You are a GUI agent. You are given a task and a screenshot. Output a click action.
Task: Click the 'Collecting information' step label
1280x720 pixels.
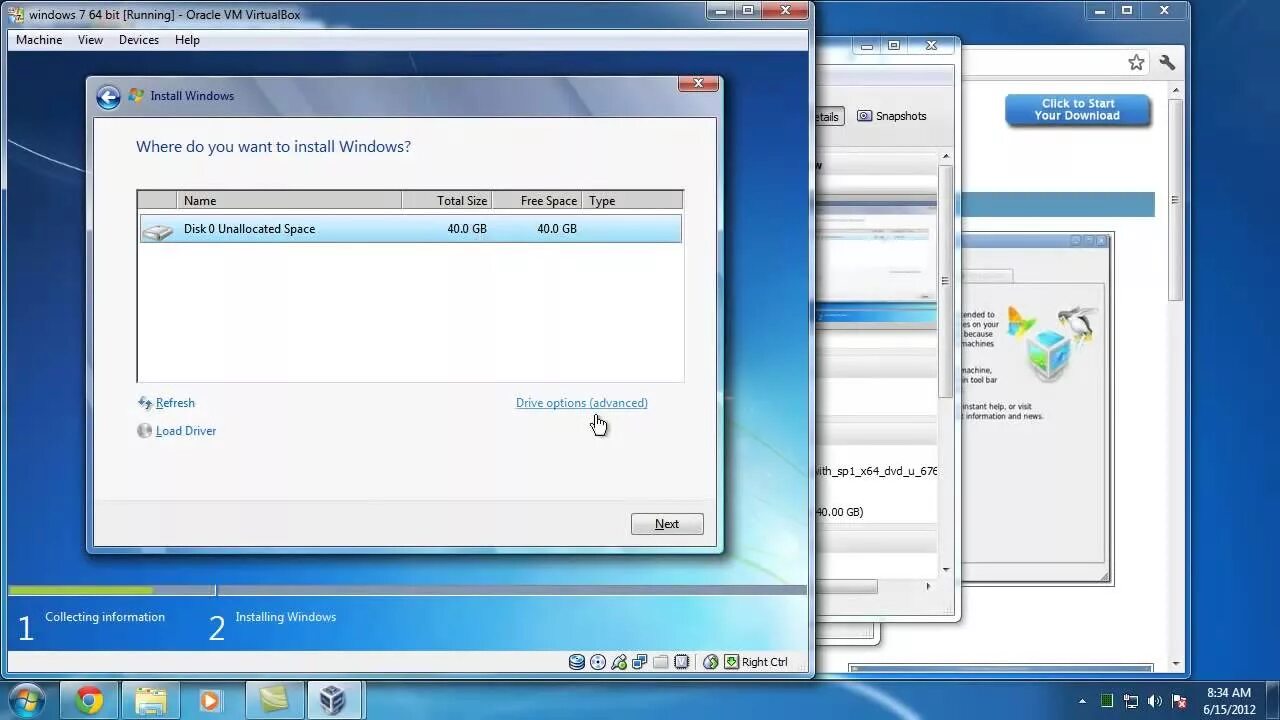point(105,617)
